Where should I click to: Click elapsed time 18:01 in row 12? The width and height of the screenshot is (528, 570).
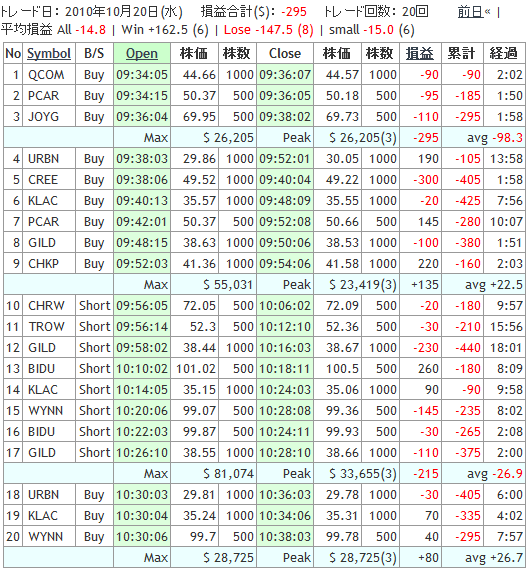(506, 348)
